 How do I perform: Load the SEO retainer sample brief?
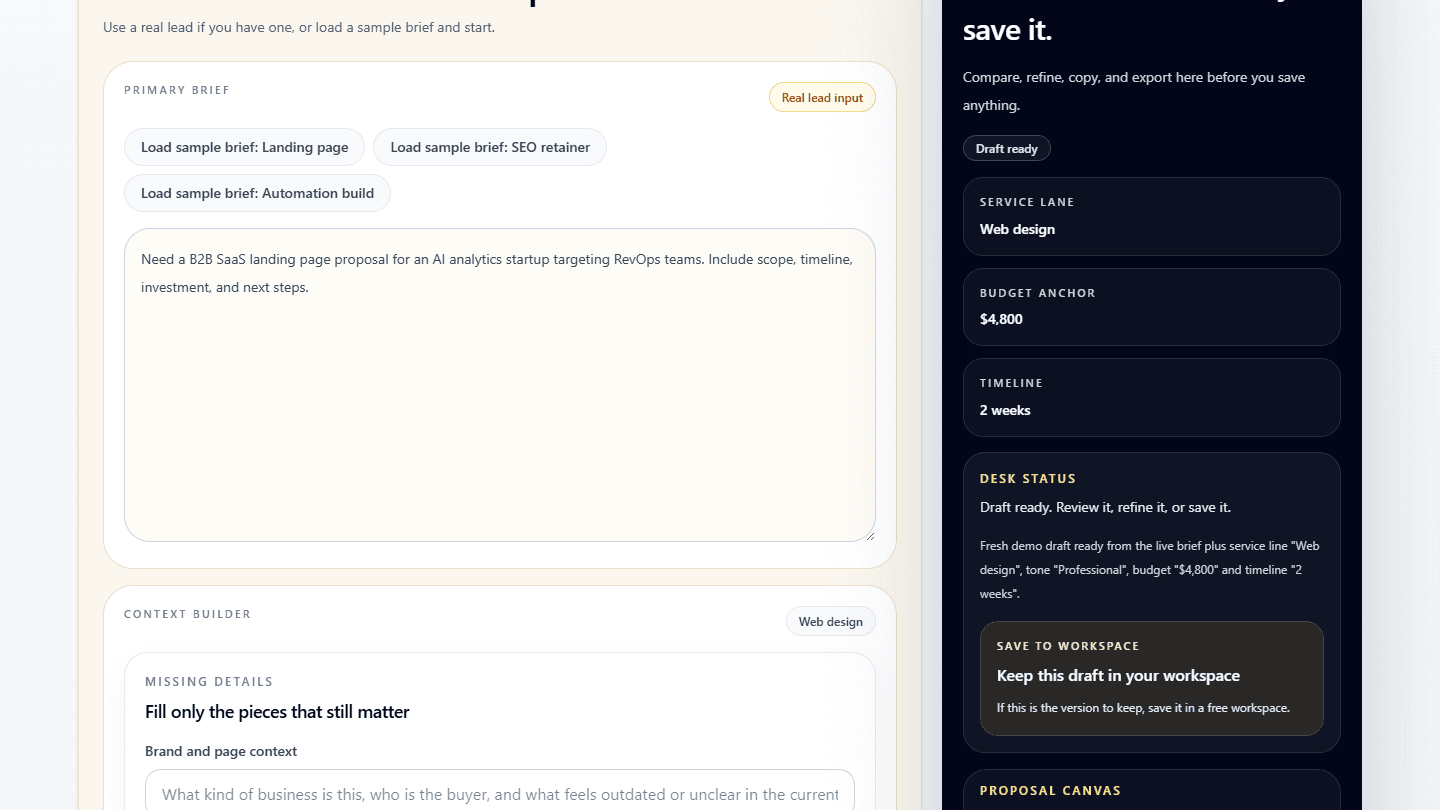click(x=489, y=147)
